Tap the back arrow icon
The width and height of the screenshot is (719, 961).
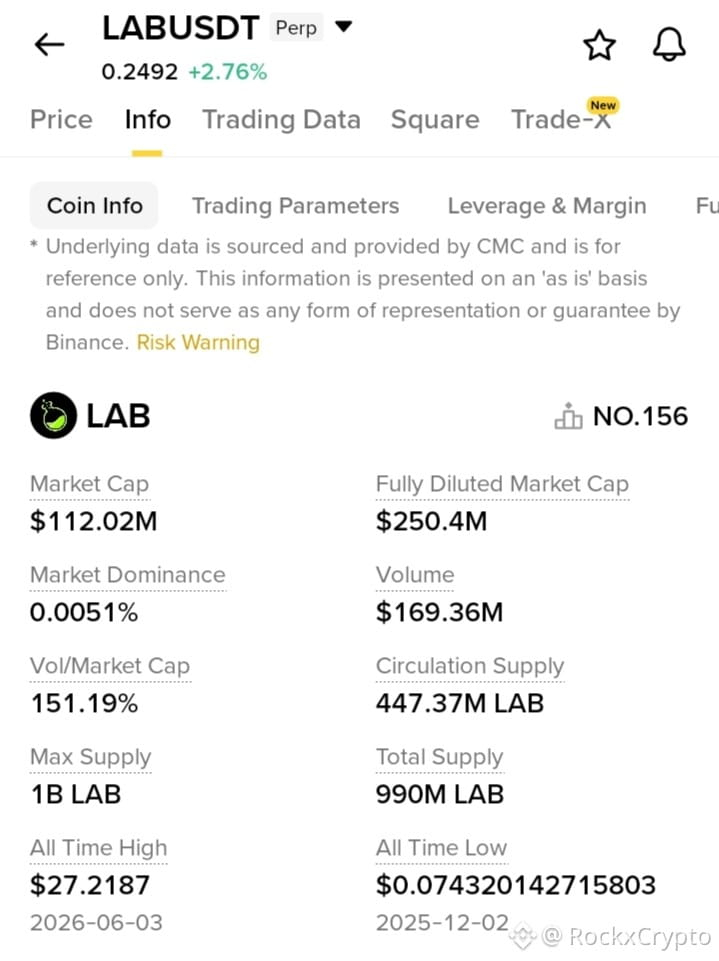49,45
